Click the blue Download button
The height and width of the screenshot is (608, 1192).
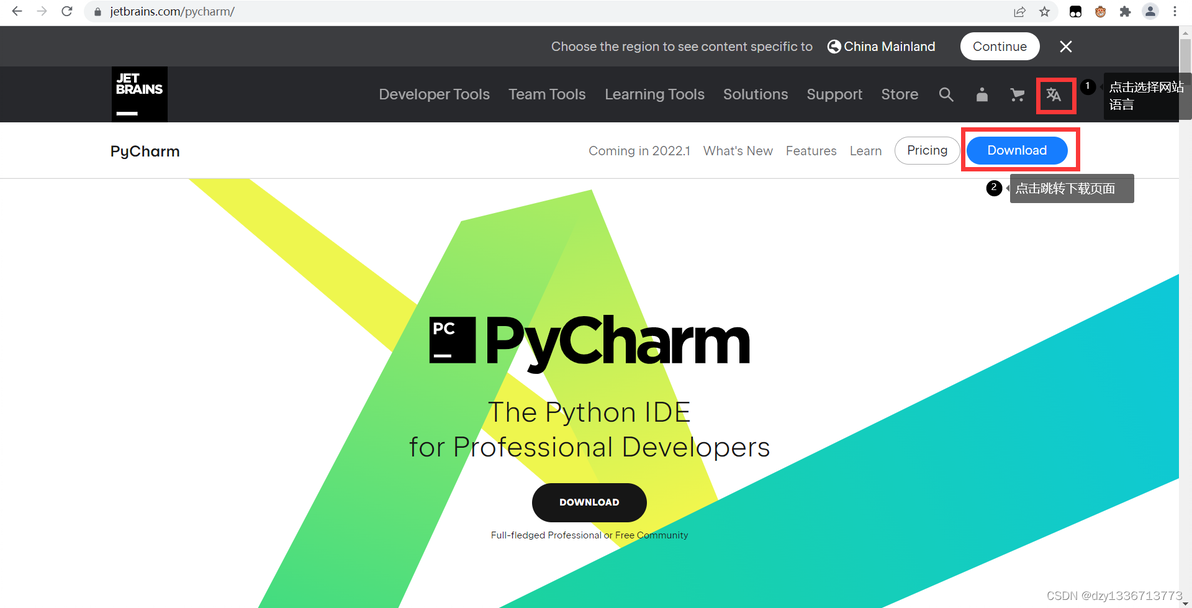click(x=1017, y=150)
